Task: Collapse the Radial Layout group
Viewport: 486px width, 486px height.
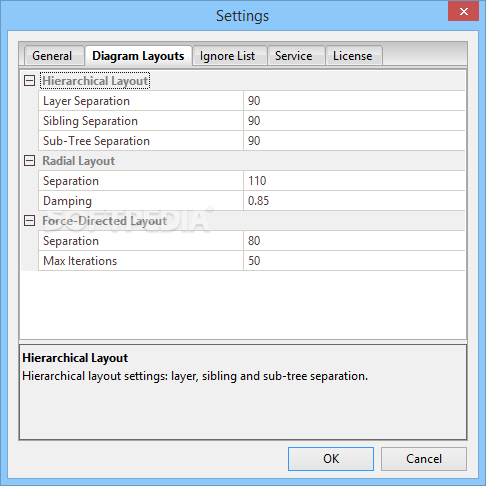Action: pyautogui.click(x=29, y=161)
